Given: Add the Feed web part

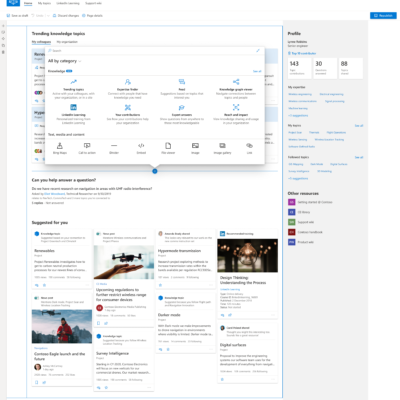Looking at the screenshot, I should click(182, 89).
